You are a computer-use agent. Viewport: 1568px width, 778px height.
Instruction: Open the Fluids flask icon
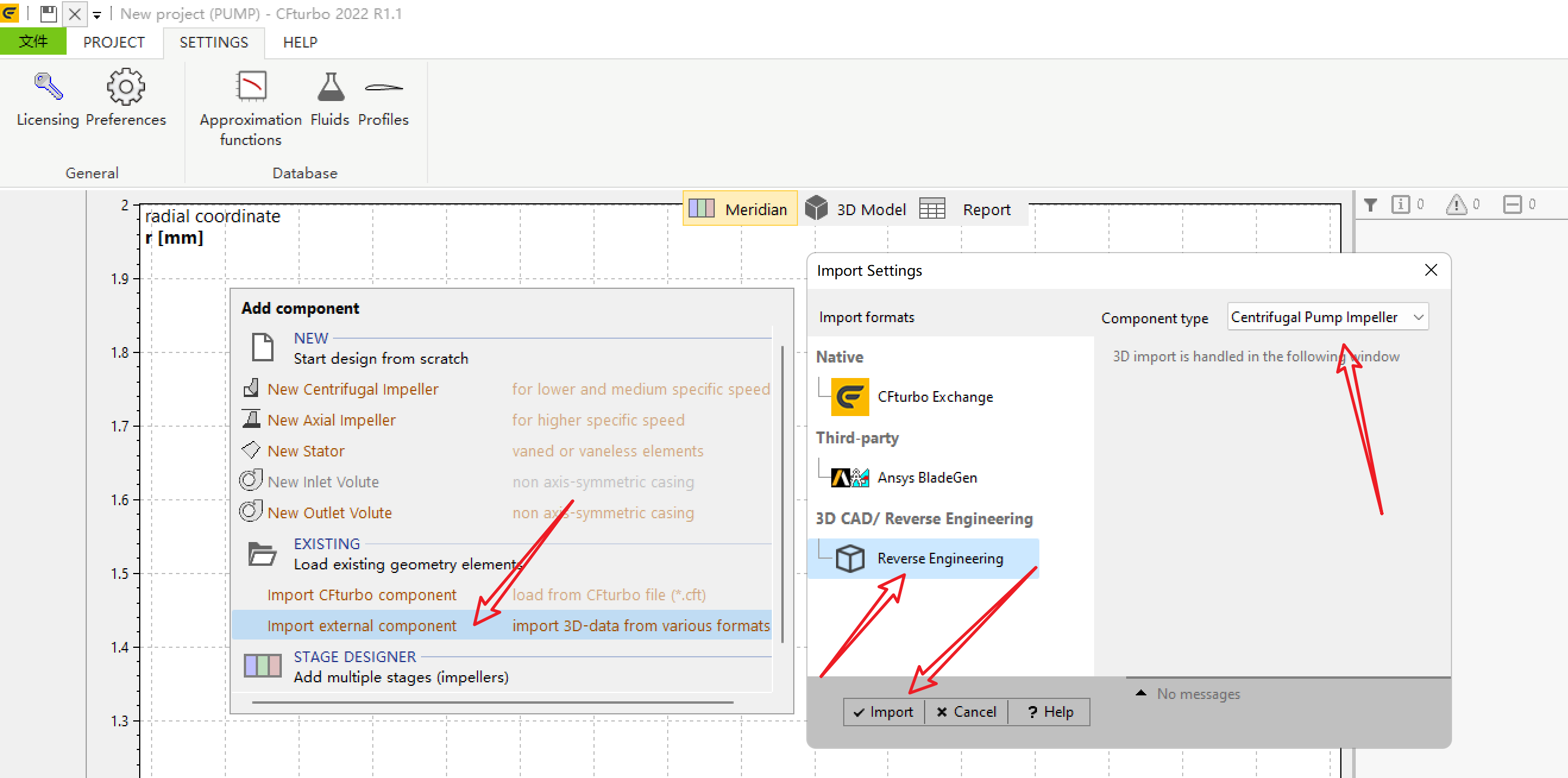331,86
